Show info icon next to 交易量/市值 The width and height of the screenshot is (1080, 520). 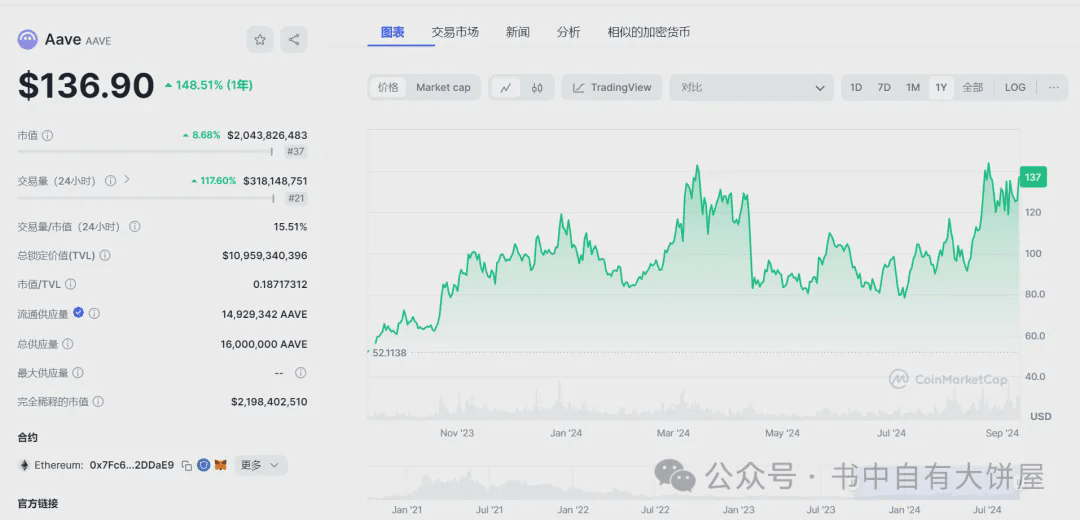pos(135,227)
